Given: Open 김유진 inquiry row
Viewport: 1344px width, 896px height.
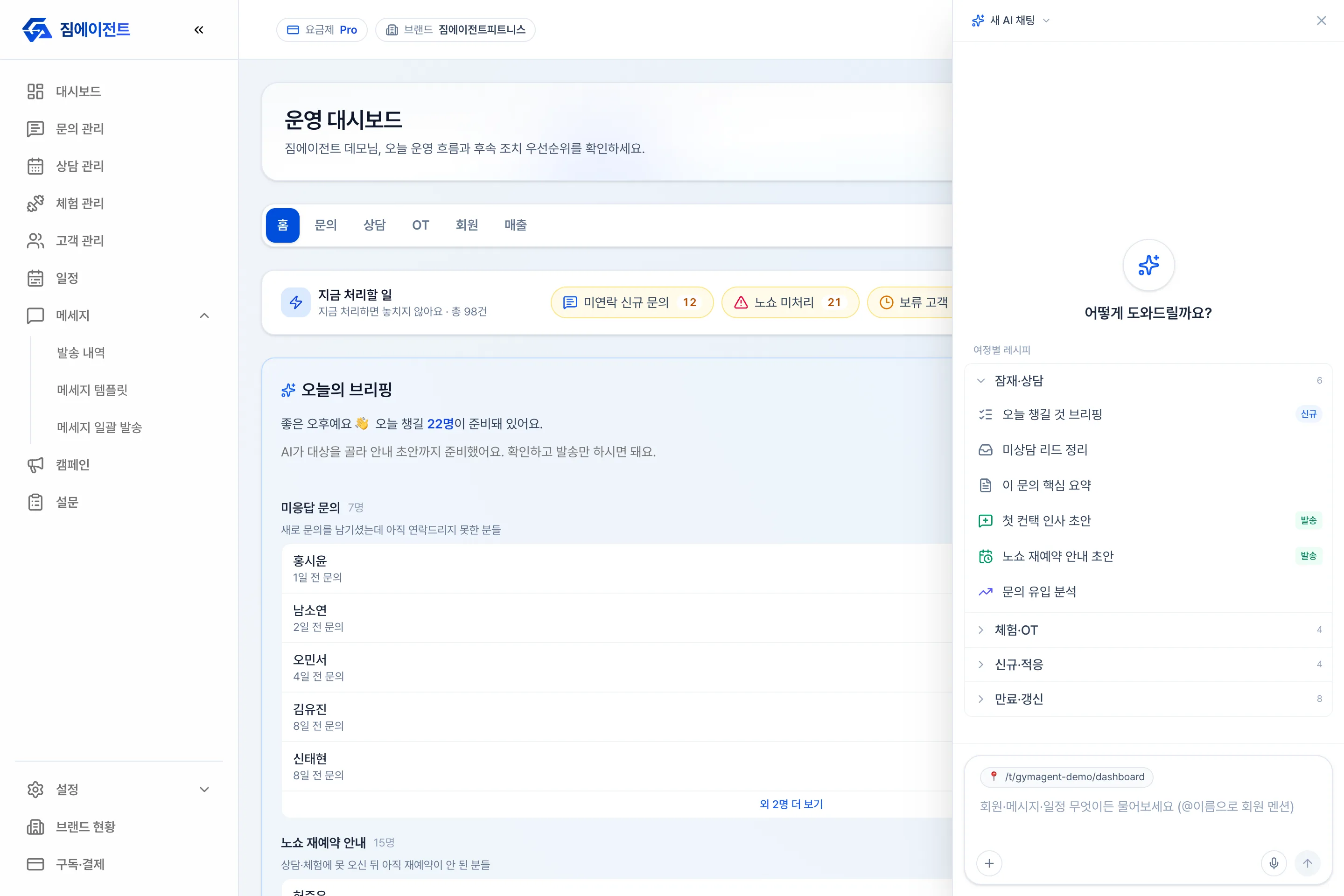Looking at the screenshot, I should pos(617,717).
